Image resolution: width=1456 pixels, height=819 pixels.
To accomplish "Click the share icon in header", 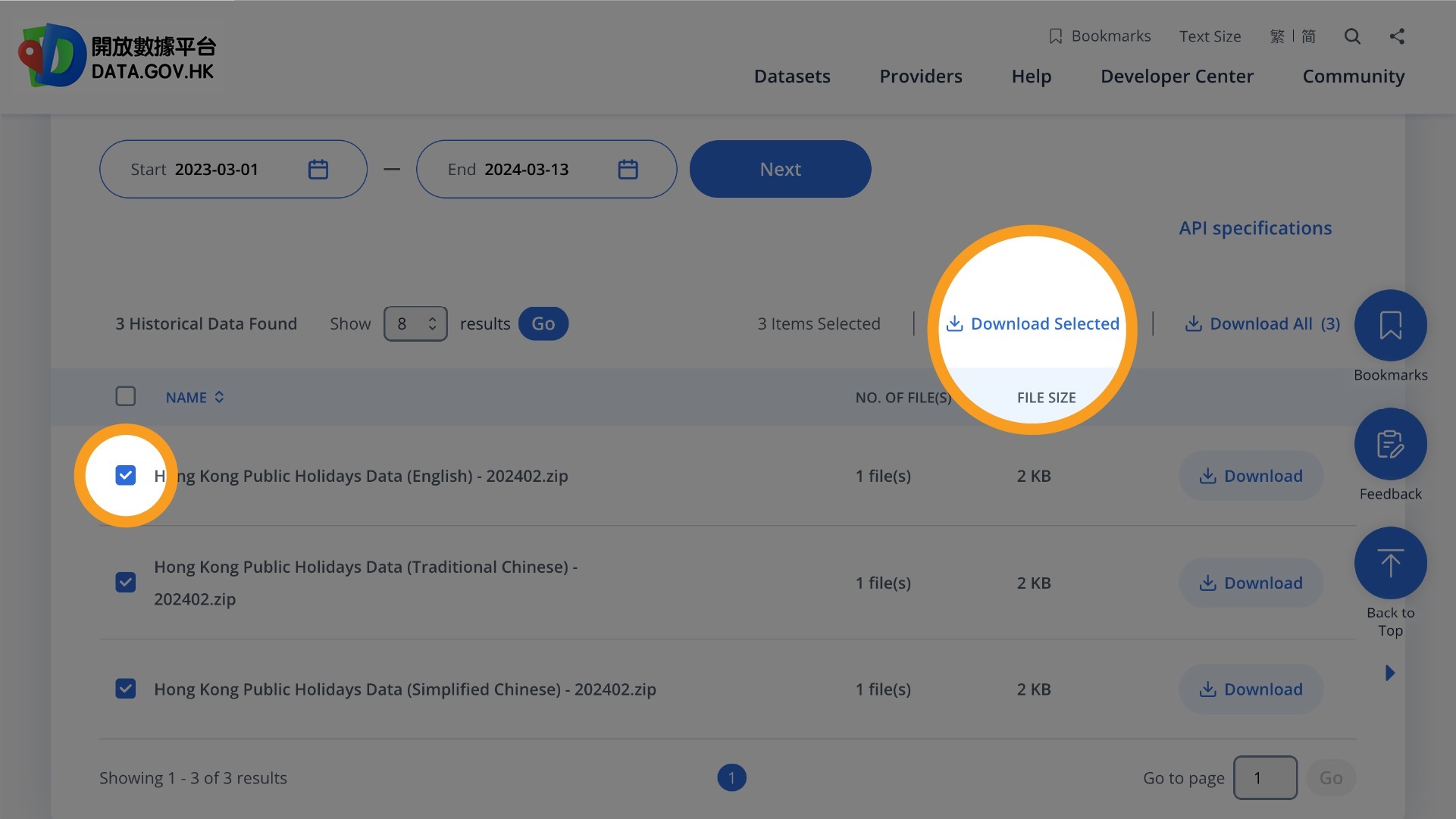I will point(1397,36).
